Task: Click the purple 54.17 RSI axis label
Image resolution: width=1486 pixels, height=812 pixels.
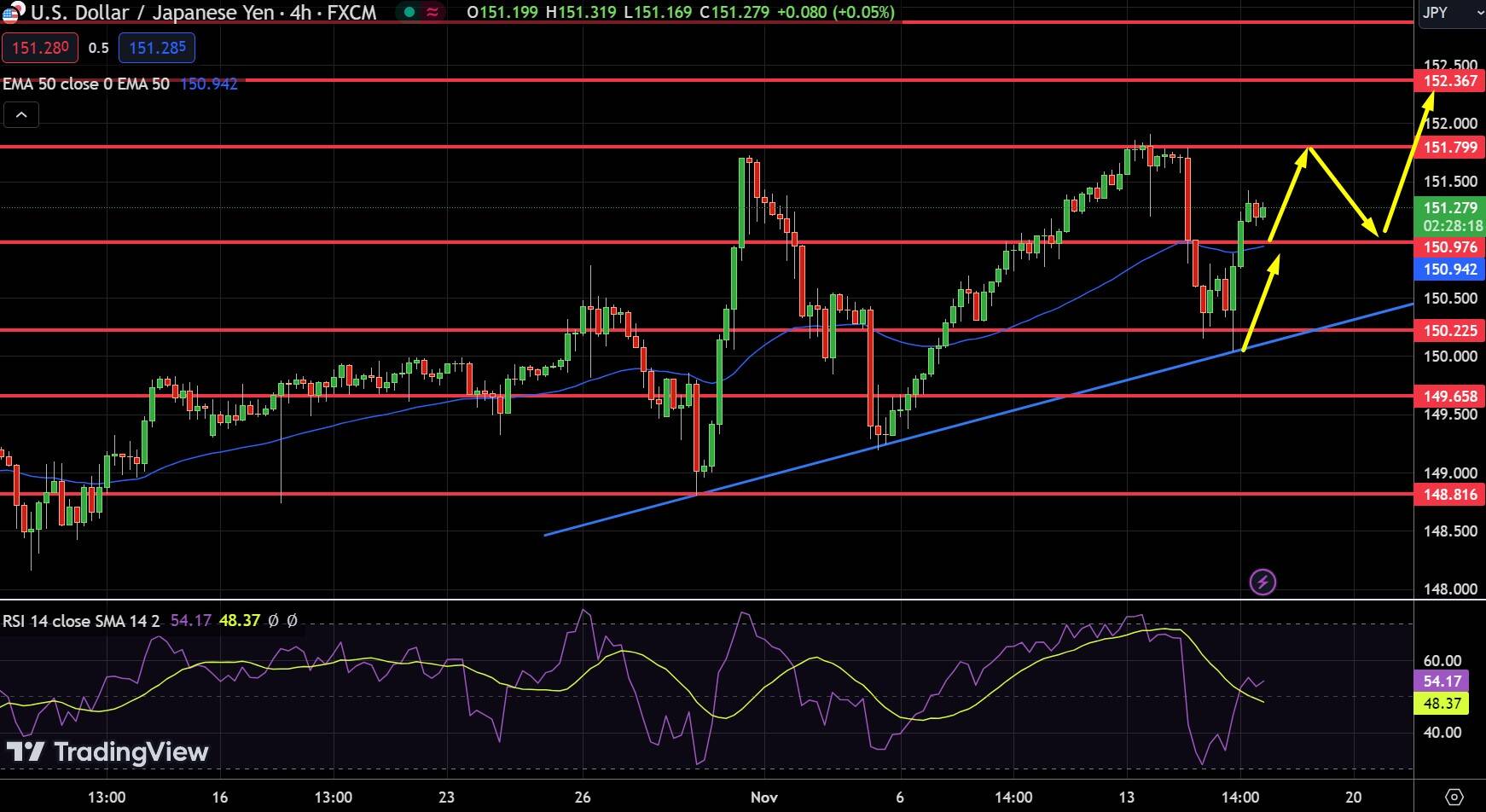Action: tap(1442, 681)
